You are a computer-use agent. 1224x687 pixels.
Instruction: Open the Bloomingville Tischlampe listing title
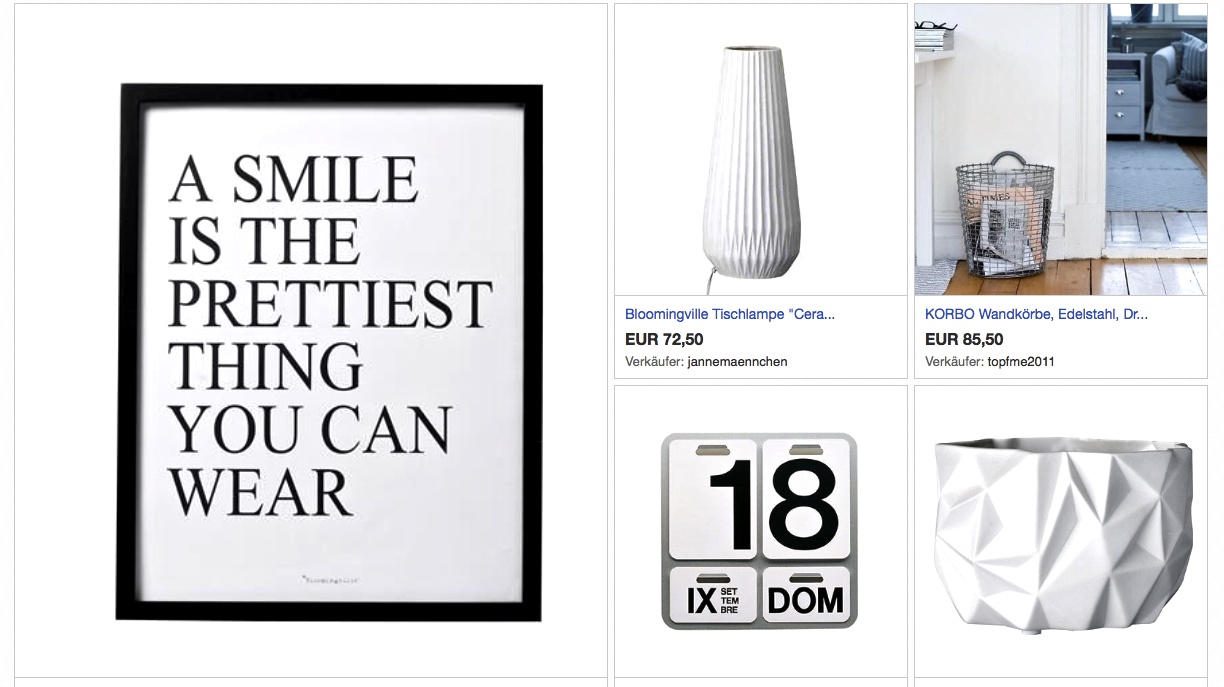(730, 314)
